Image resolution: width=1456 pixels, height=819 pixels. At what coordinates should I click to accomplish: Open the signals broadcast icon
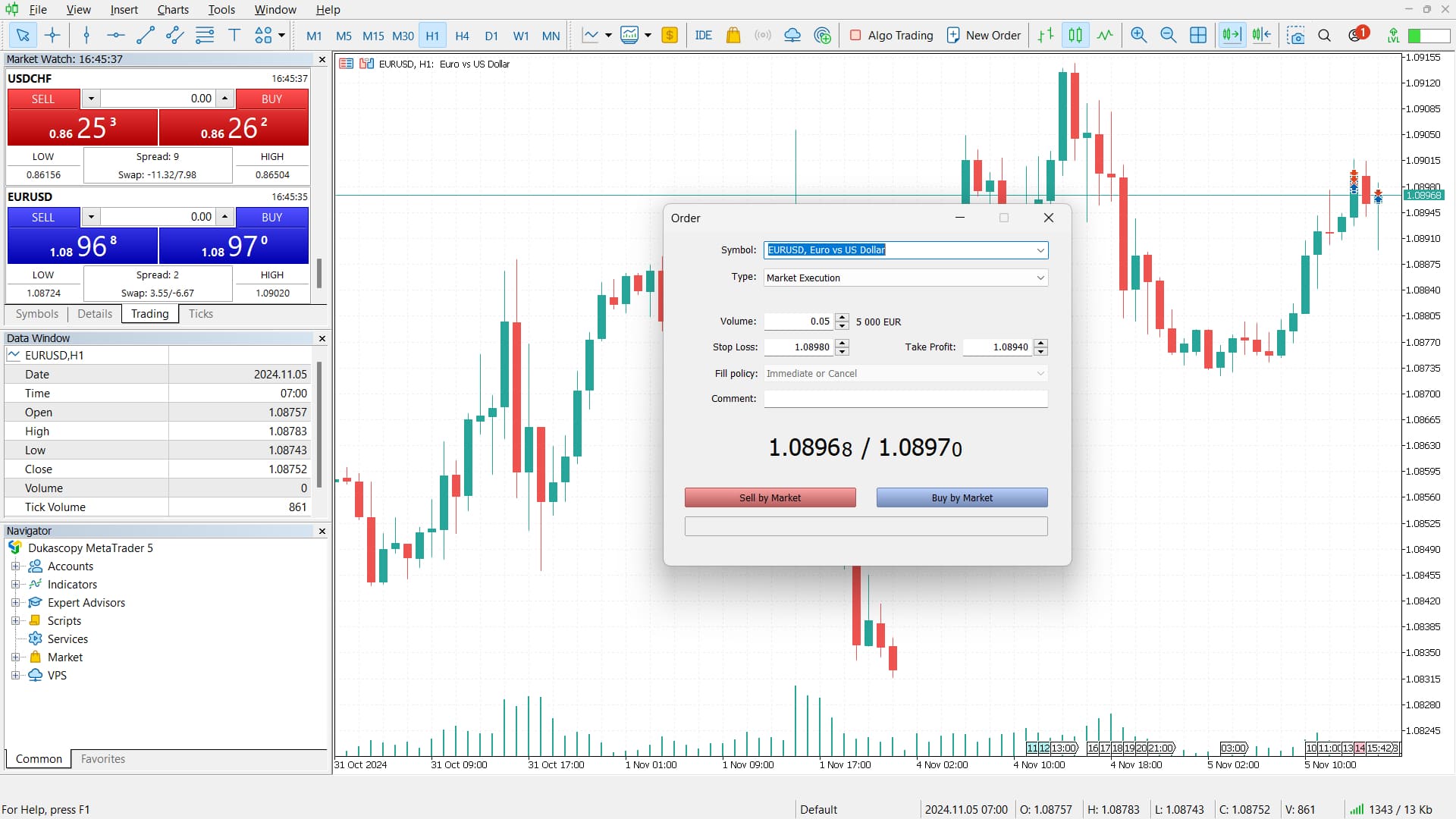[763, 35]
